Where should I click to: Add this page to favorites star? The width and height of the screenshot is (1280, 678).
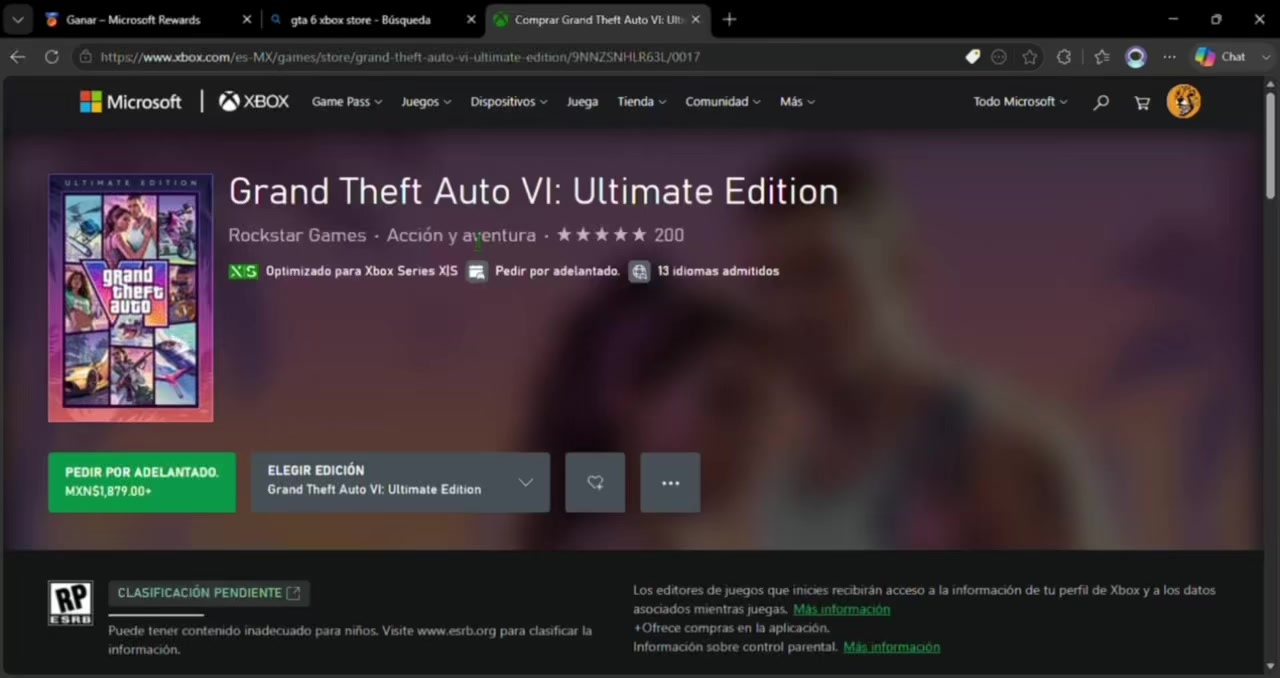point(1029,57)
